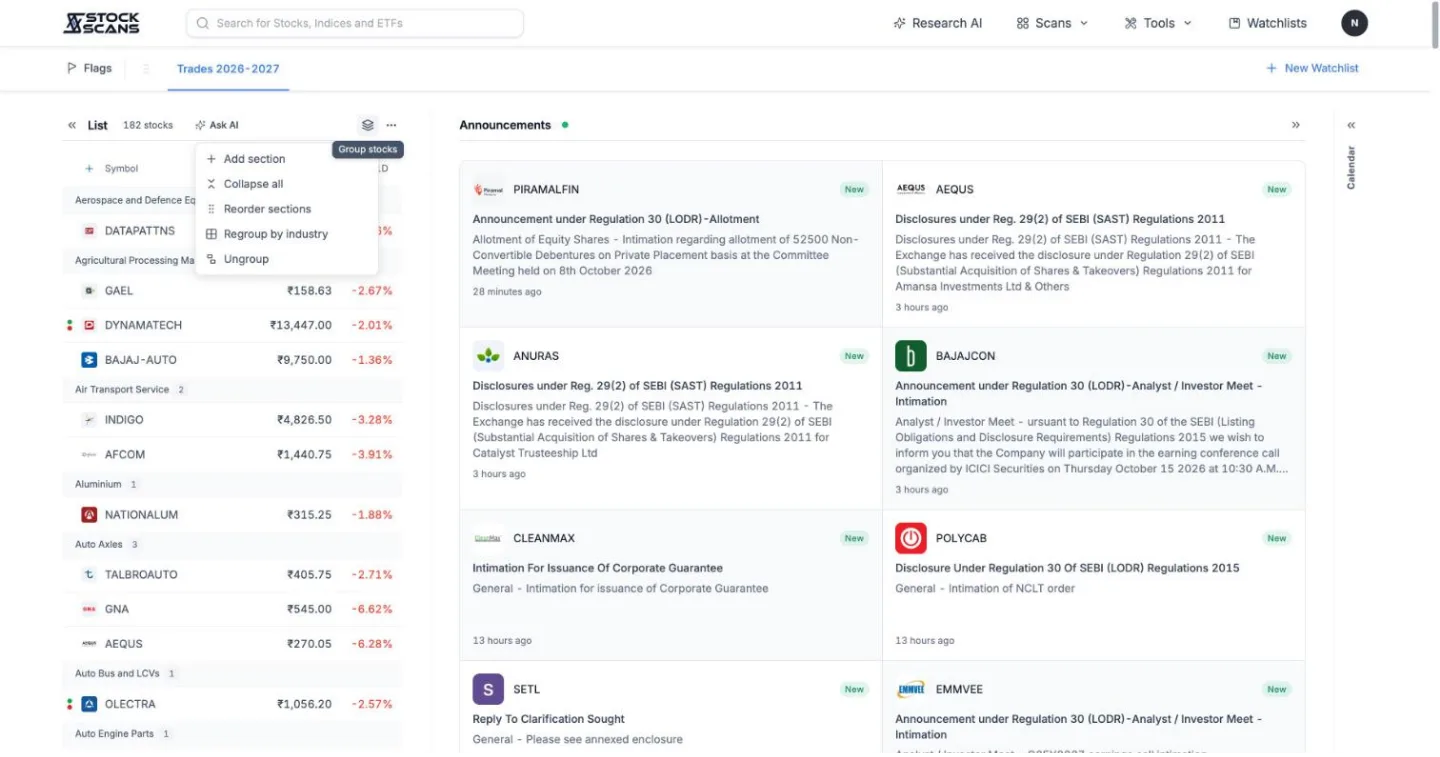
Task: Open the Scans dropdown menu
Action: coord(1052,23)
